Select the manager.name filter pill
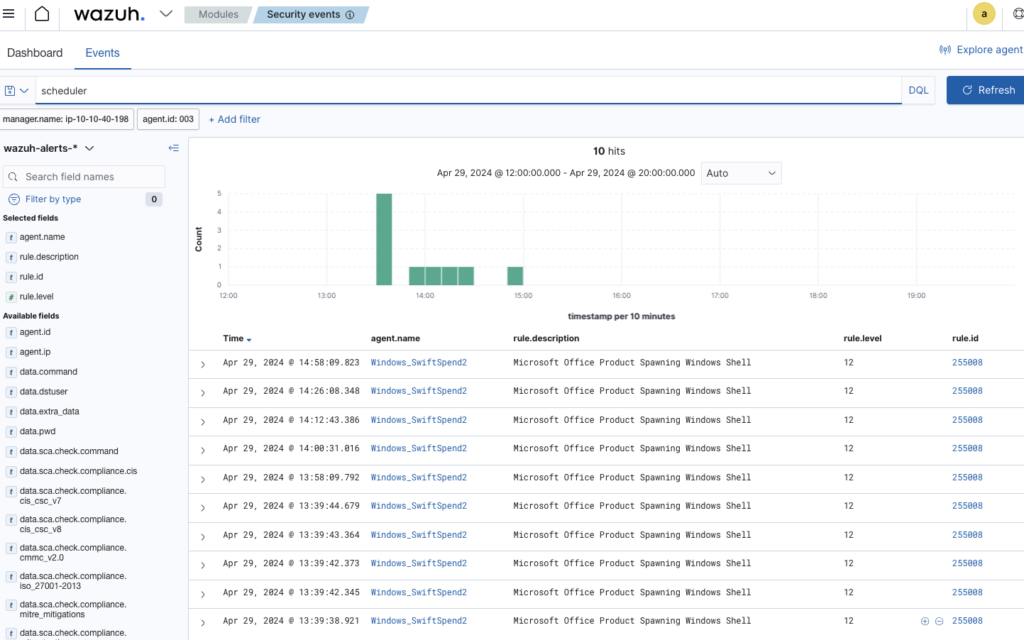 pyautogui.click(x=66, y=120)
